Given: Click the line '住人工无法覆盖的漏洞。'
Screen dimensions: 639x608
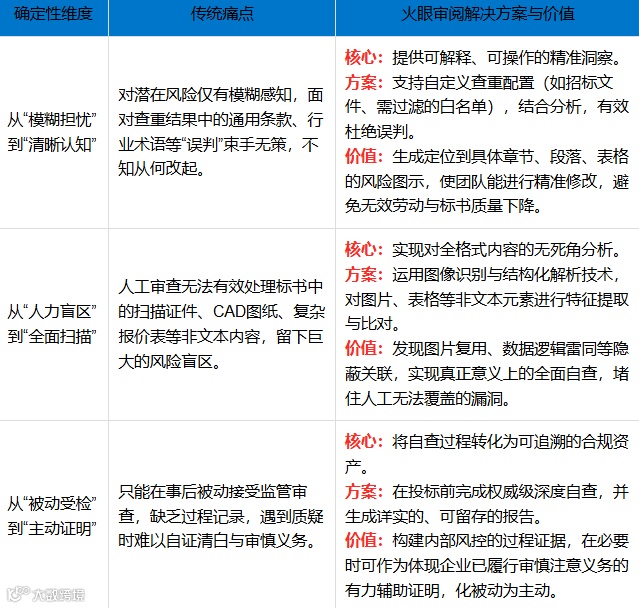Looking at the screenshot, I should 428,398.
